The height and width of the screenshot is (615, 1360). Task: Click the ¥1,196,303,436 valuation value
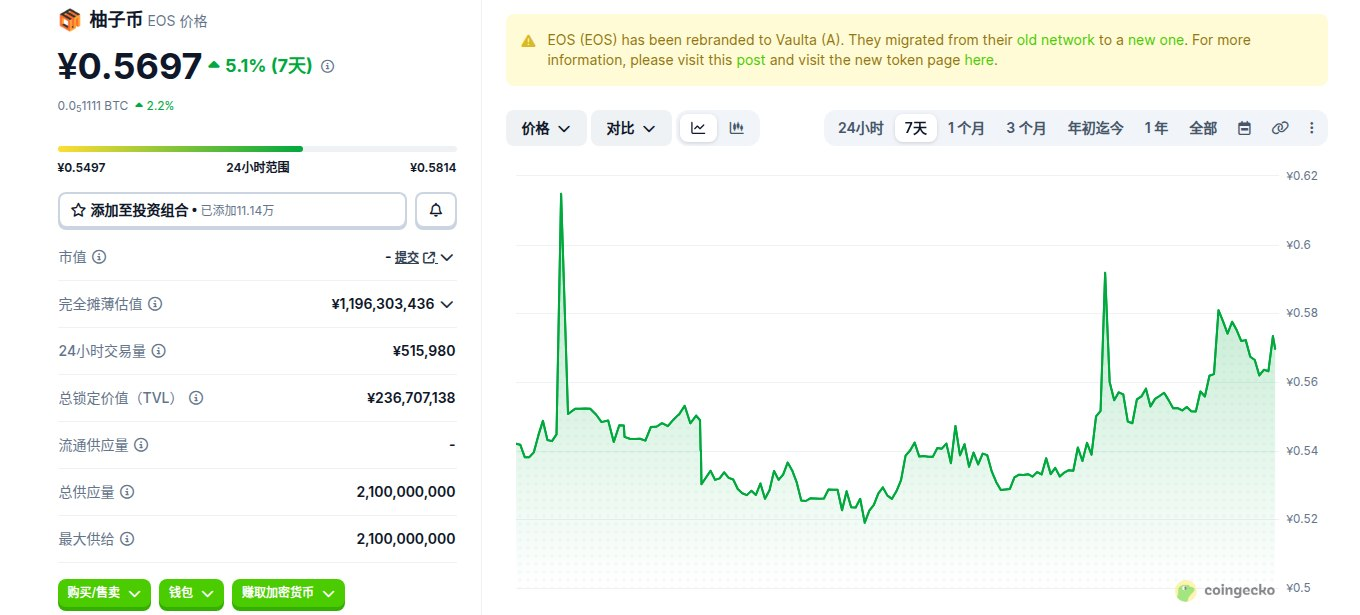pyautogui.click(x=383, y=304)
